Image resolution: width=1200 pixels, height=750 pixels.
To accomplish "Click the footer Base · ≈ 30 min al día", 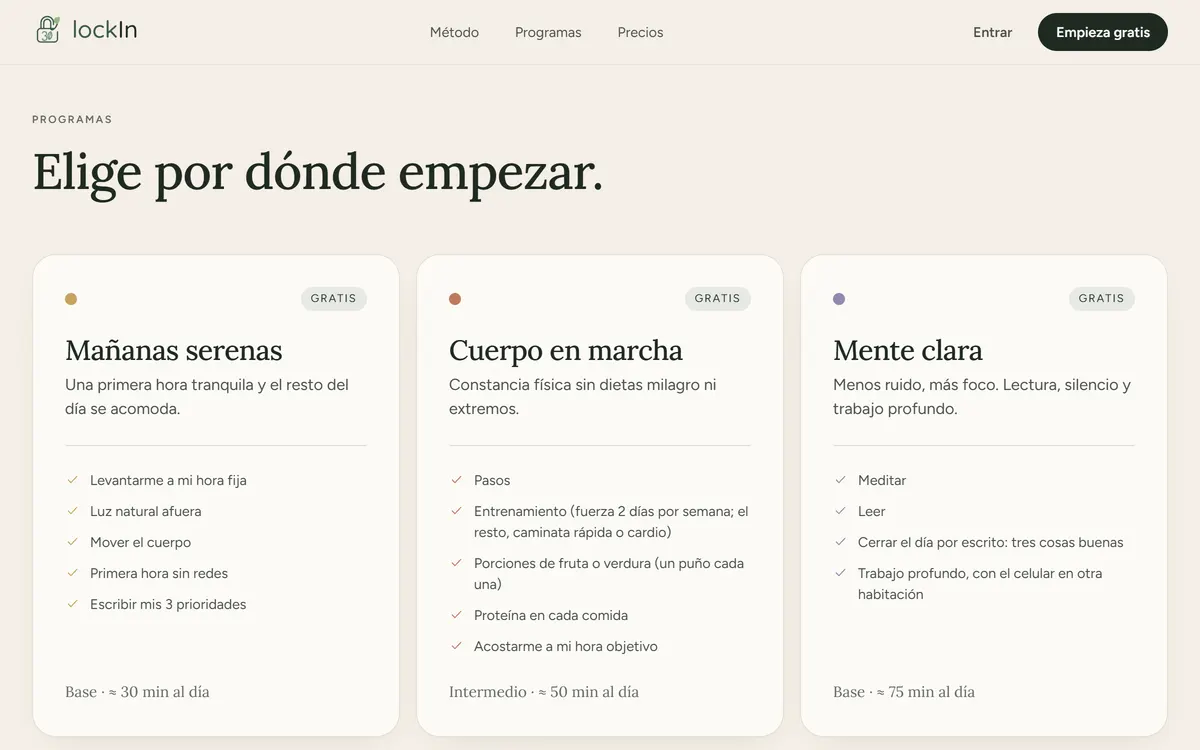I will point(137,692).
